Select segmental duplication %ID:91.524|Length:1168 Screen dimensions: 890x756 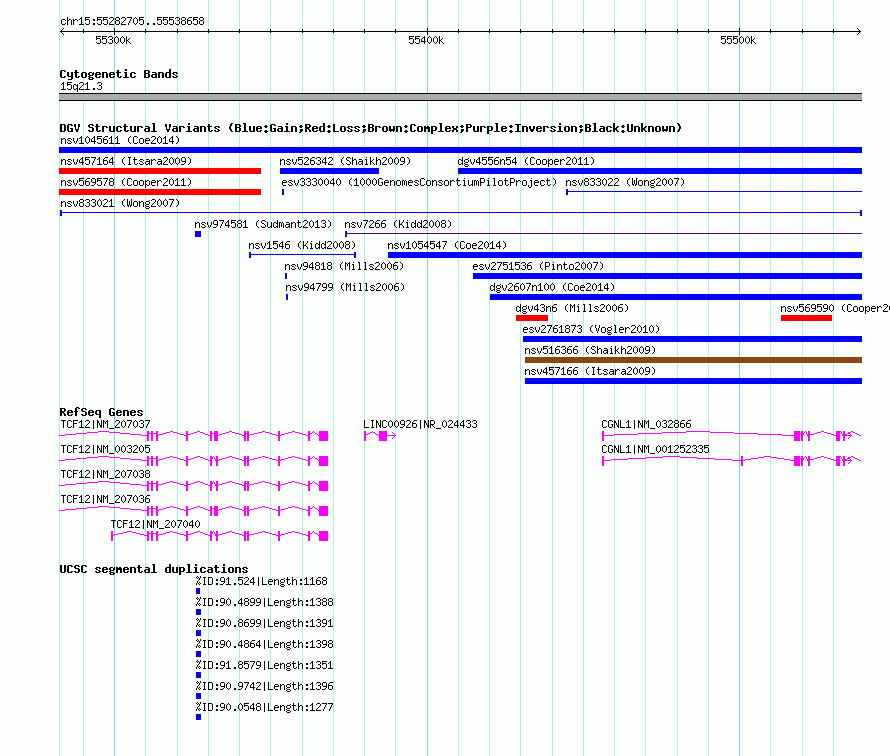[261, 581]
